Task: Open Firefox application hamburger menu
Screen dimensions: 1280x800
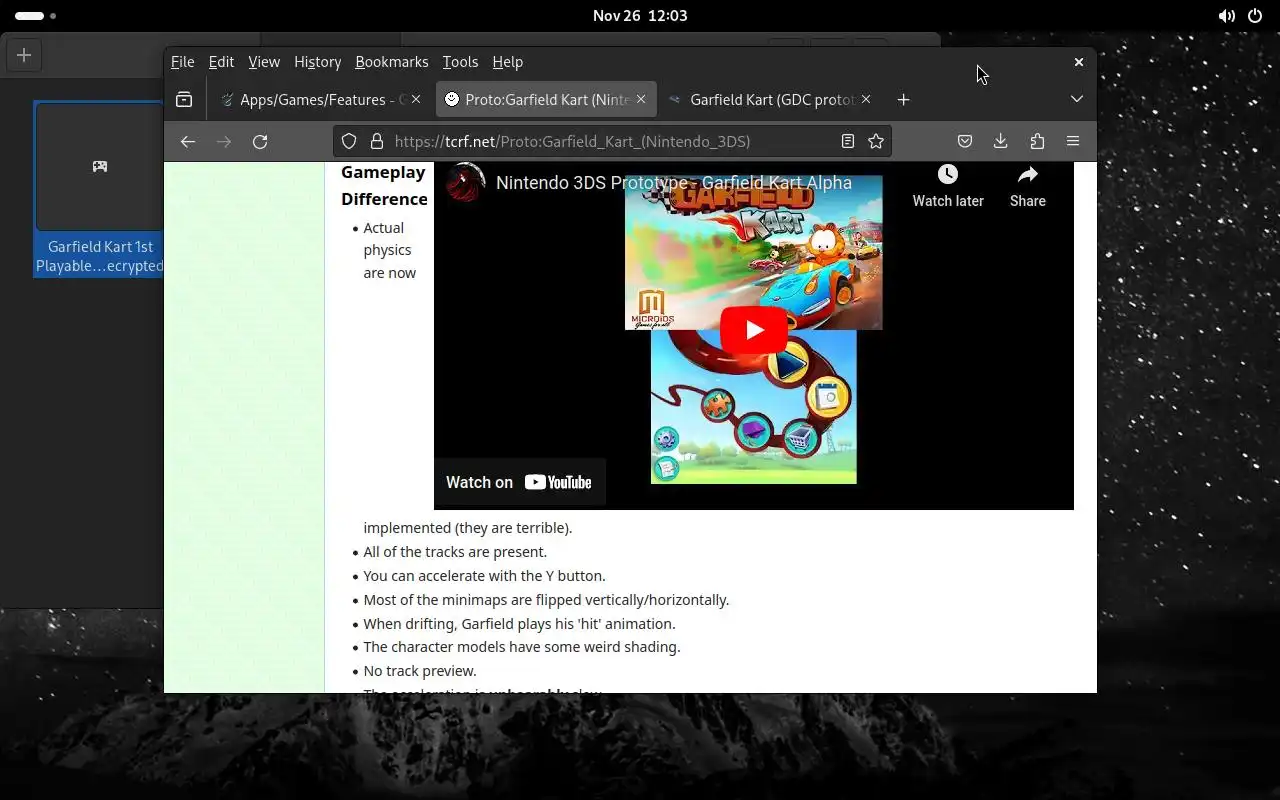Action: (1073, 142)
